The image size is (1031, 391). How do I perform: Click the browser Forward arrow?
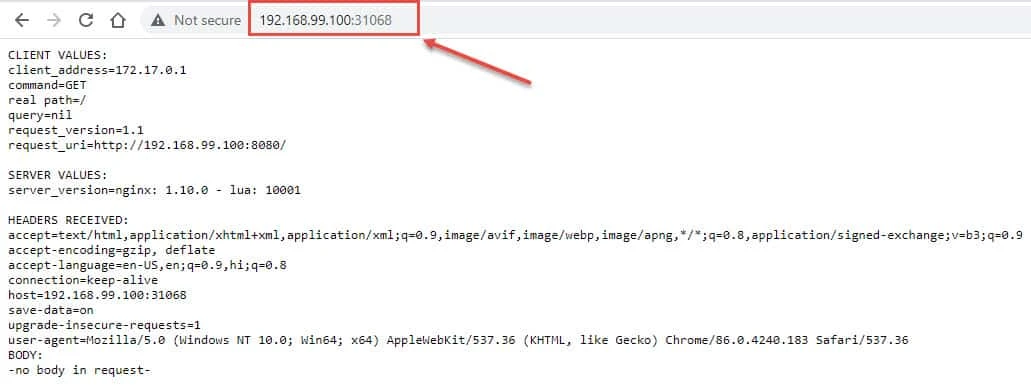pyautogui.click(x=54, y=20)
